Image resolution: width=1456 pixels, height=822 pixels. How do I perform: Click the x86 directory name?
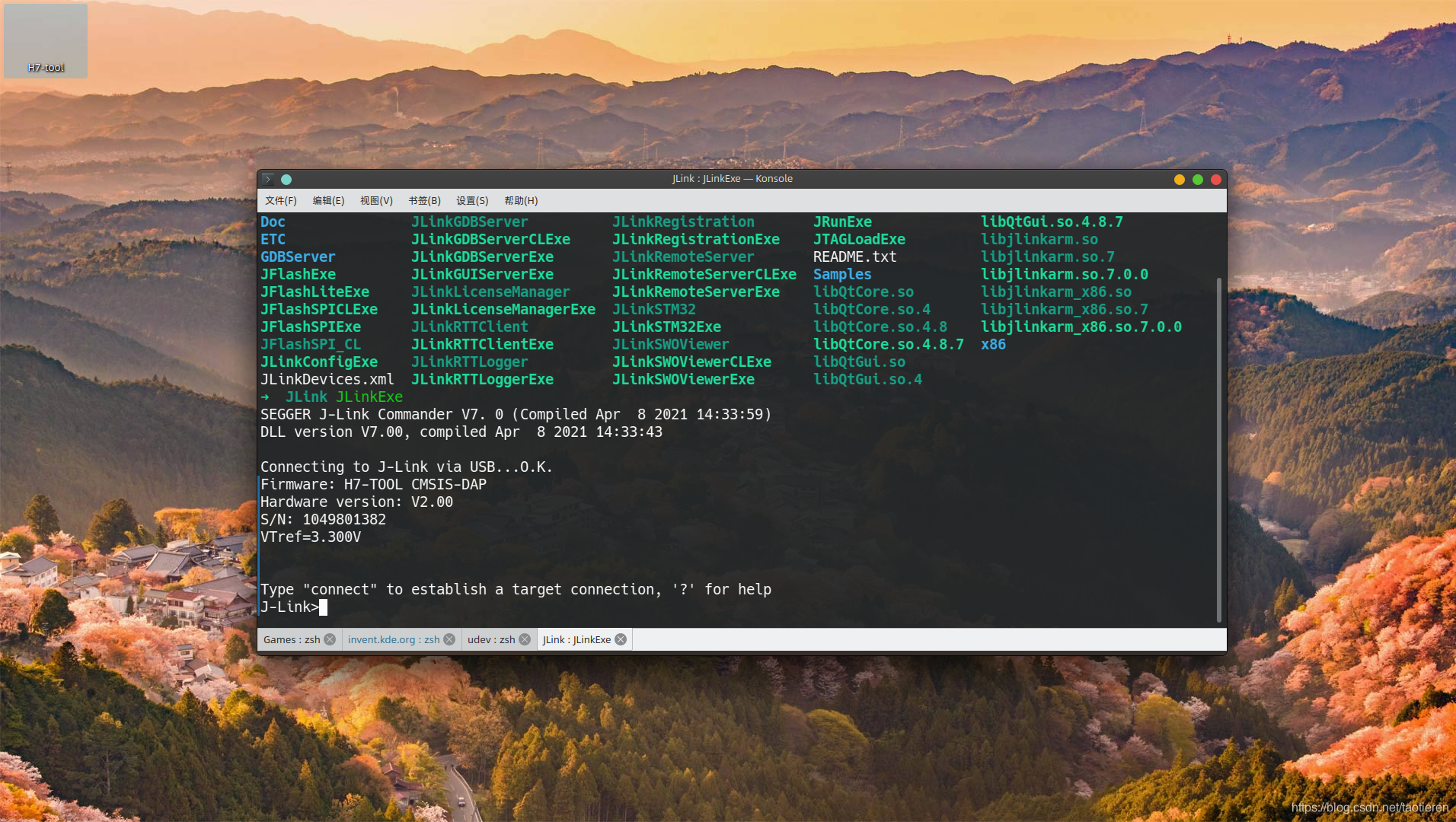pyautogui.click(x=993, y=345)
